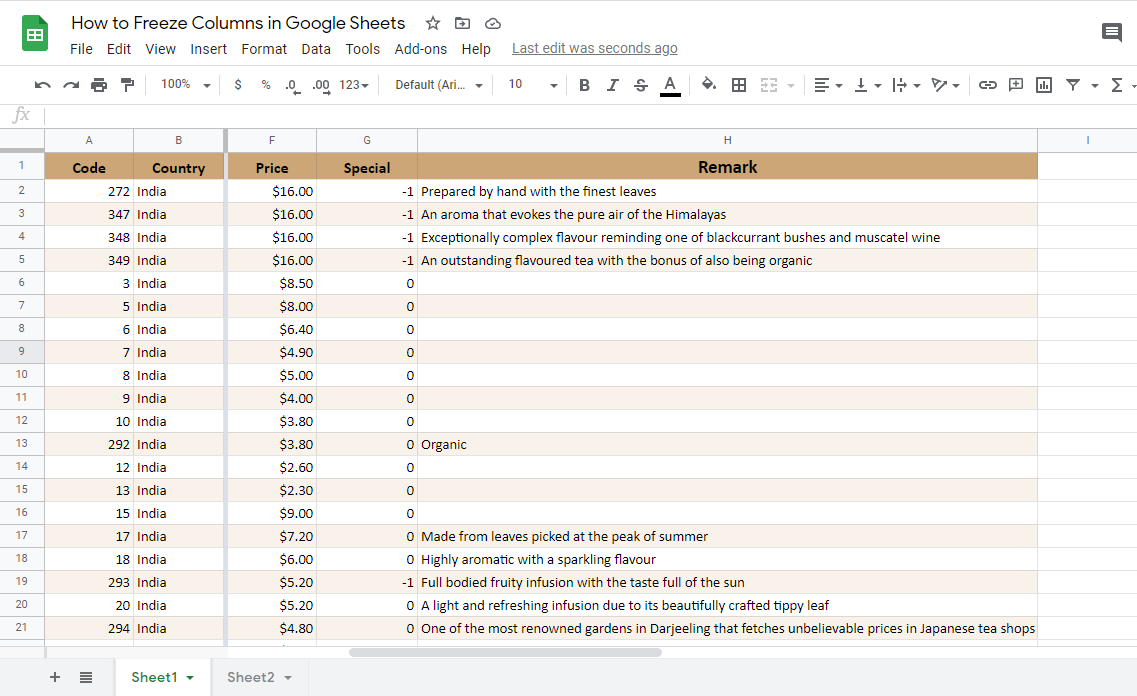Open the font family dropdown
Screen dimensions: 1137x696
tap(439, 85)
